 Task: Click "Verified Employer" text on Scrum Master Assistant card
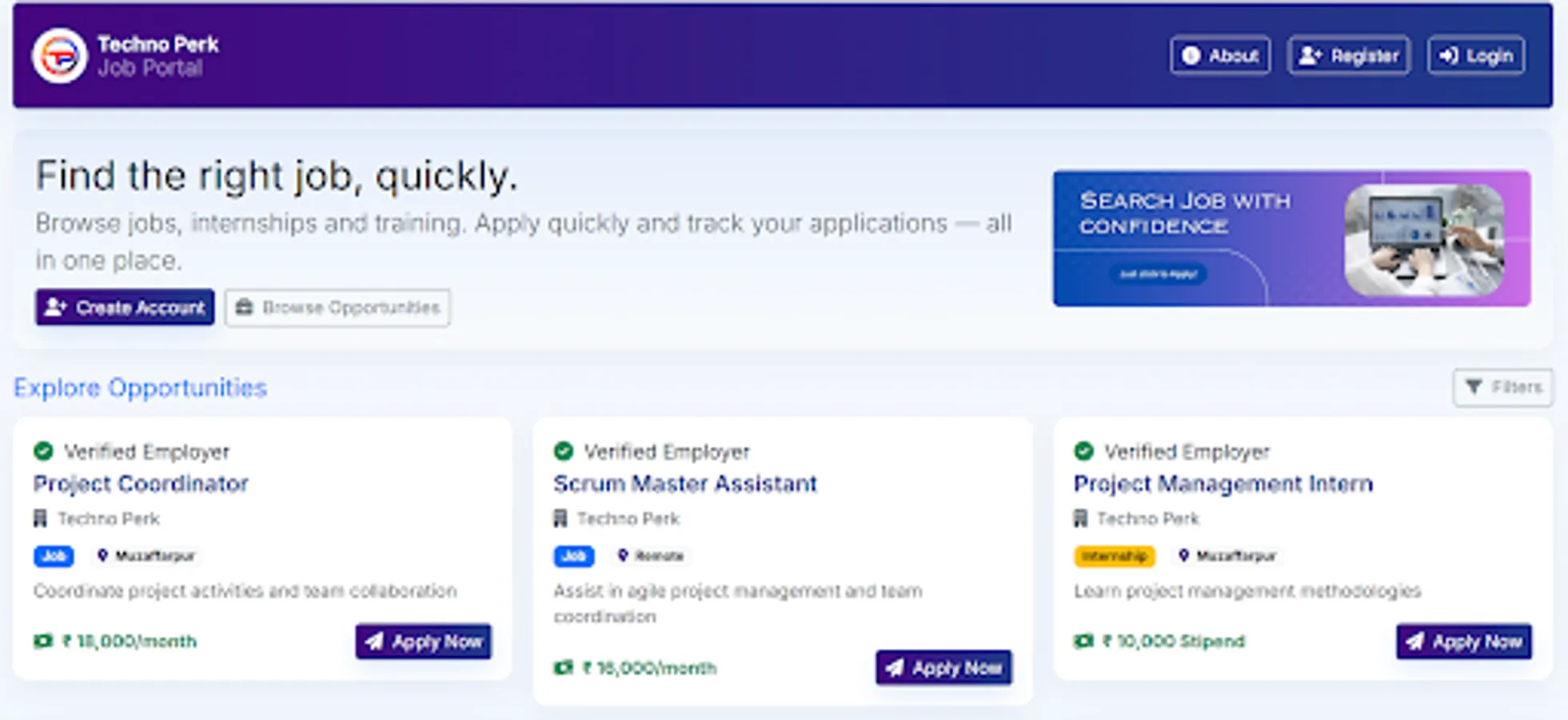[668, 452]
